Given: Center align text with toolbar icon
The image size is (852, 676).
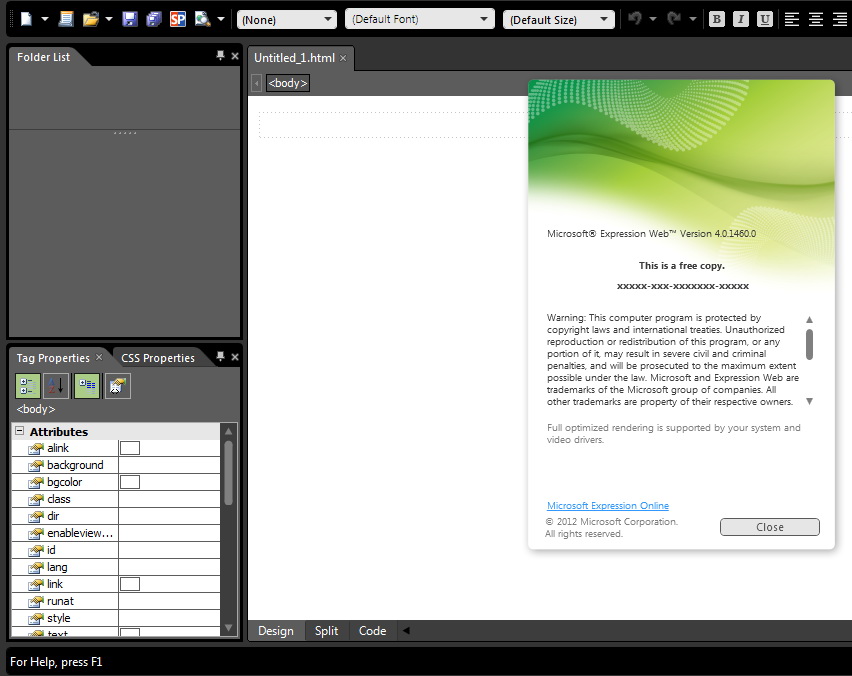Looking at the screenshot, I should (x=816, y=19).
